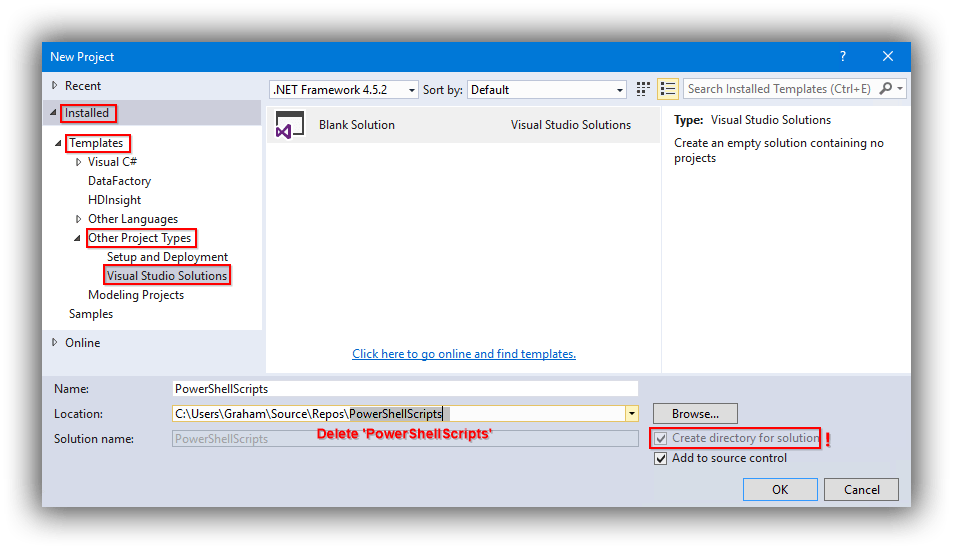Image resolution: width=953 pixels, height=549 pixels.
Task: Select Other Languages category
Action: (133, 219)
